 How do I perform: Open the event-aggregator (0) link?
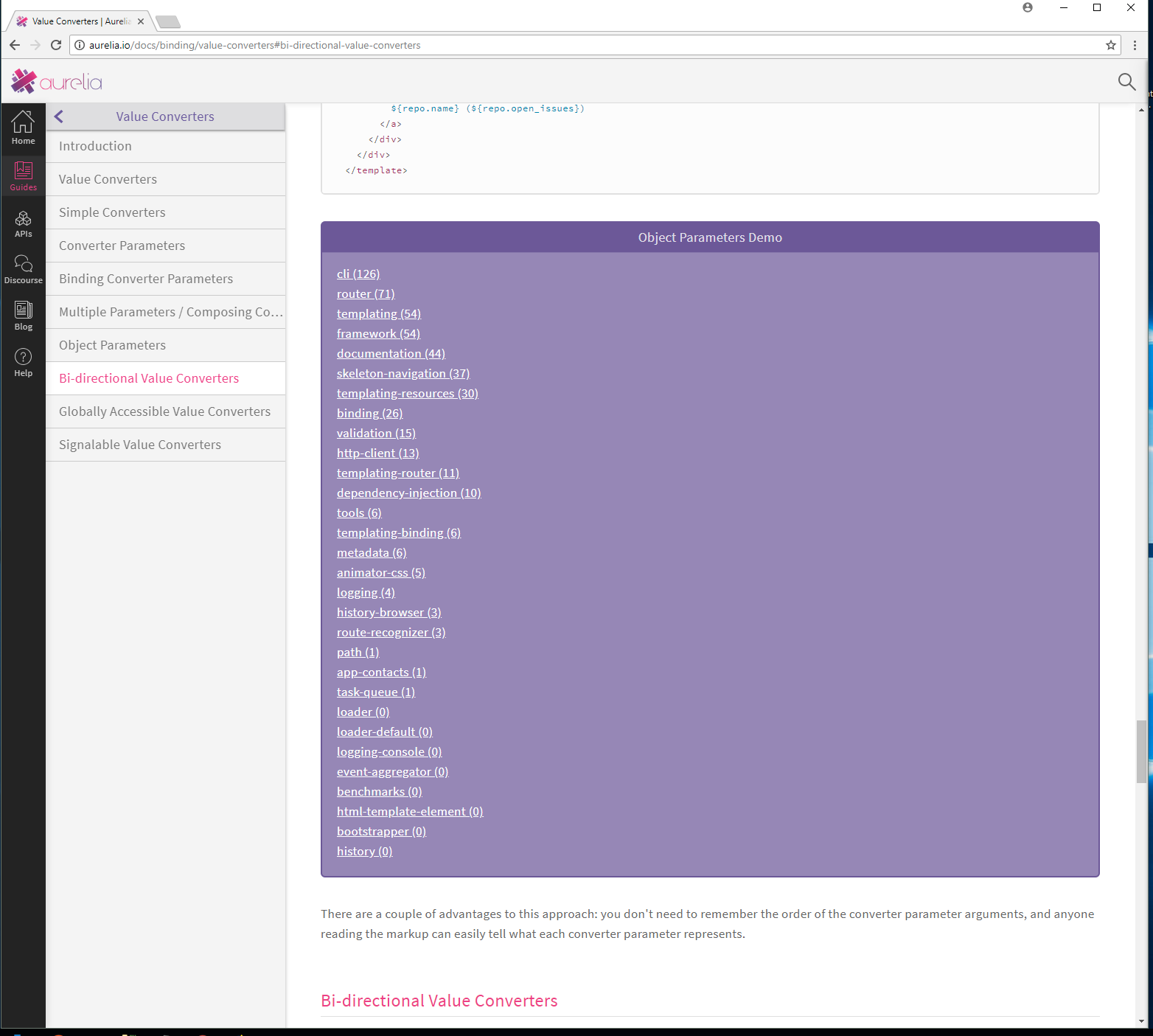tap(392, 771)
